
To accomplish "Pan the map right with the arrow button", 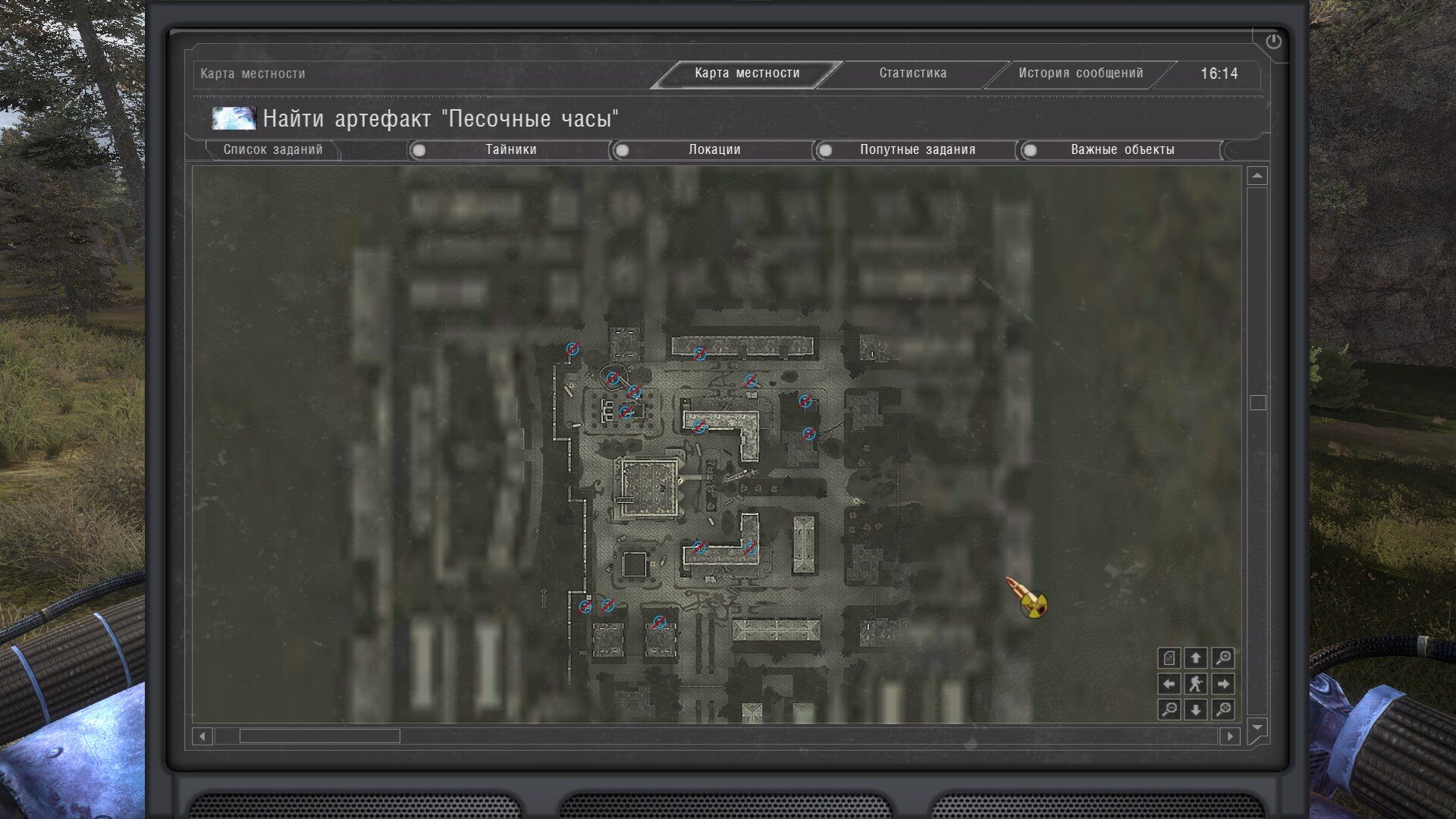I will point(1222,683).
